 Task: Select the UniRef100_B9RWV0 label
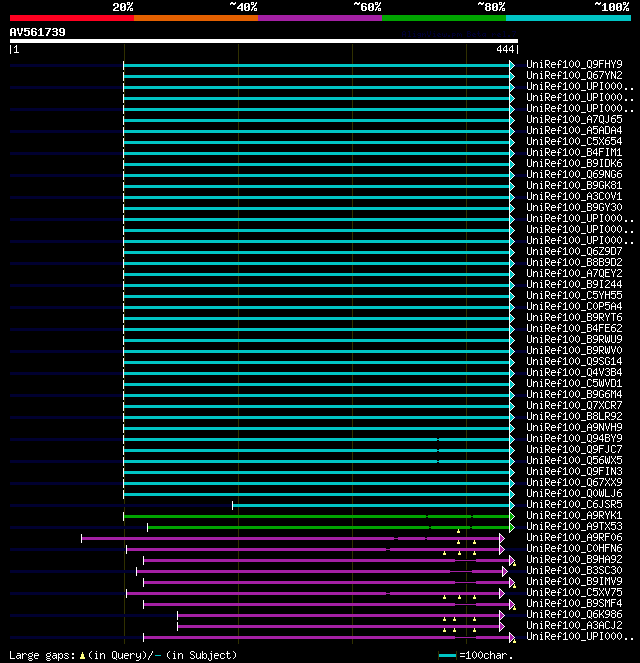pyautogui.click(x=574, y=350)
